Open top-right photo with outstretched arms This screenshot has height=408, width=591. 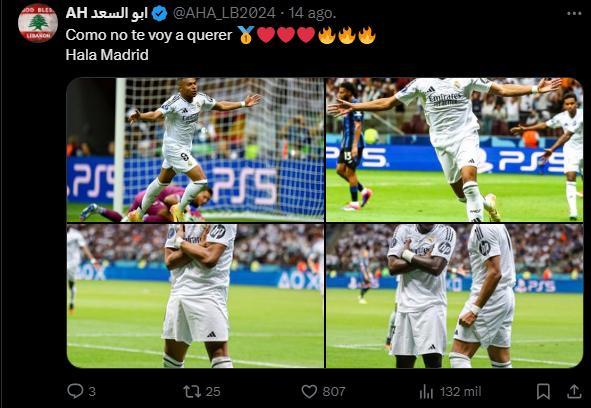click(x=455, y=150)
